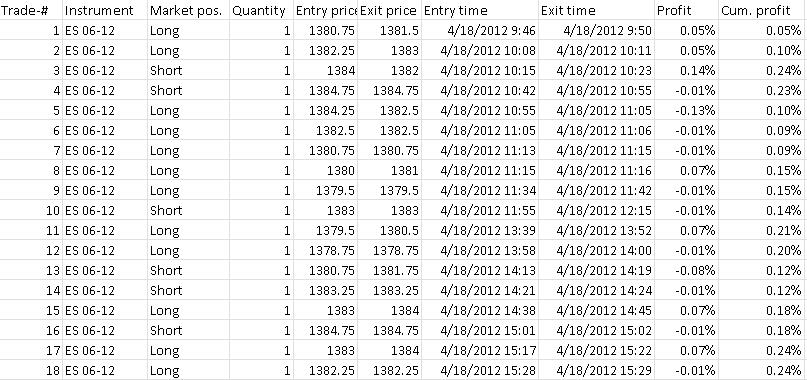Screen dimensions: 807x380
Task: Select the -0.13% profit cell
Action: (687, 111)
